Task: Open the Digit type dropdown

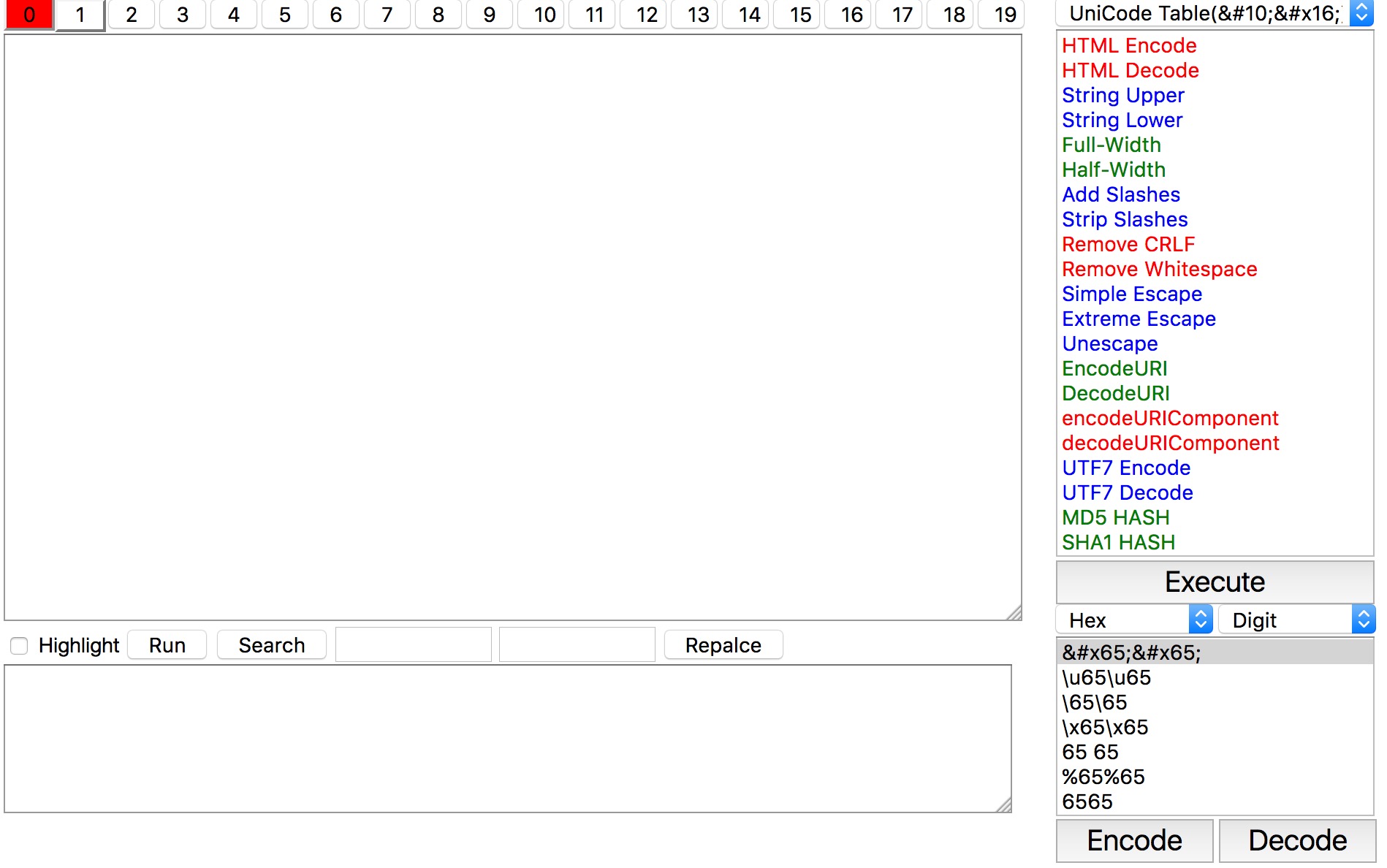Action: point(1297,620)
